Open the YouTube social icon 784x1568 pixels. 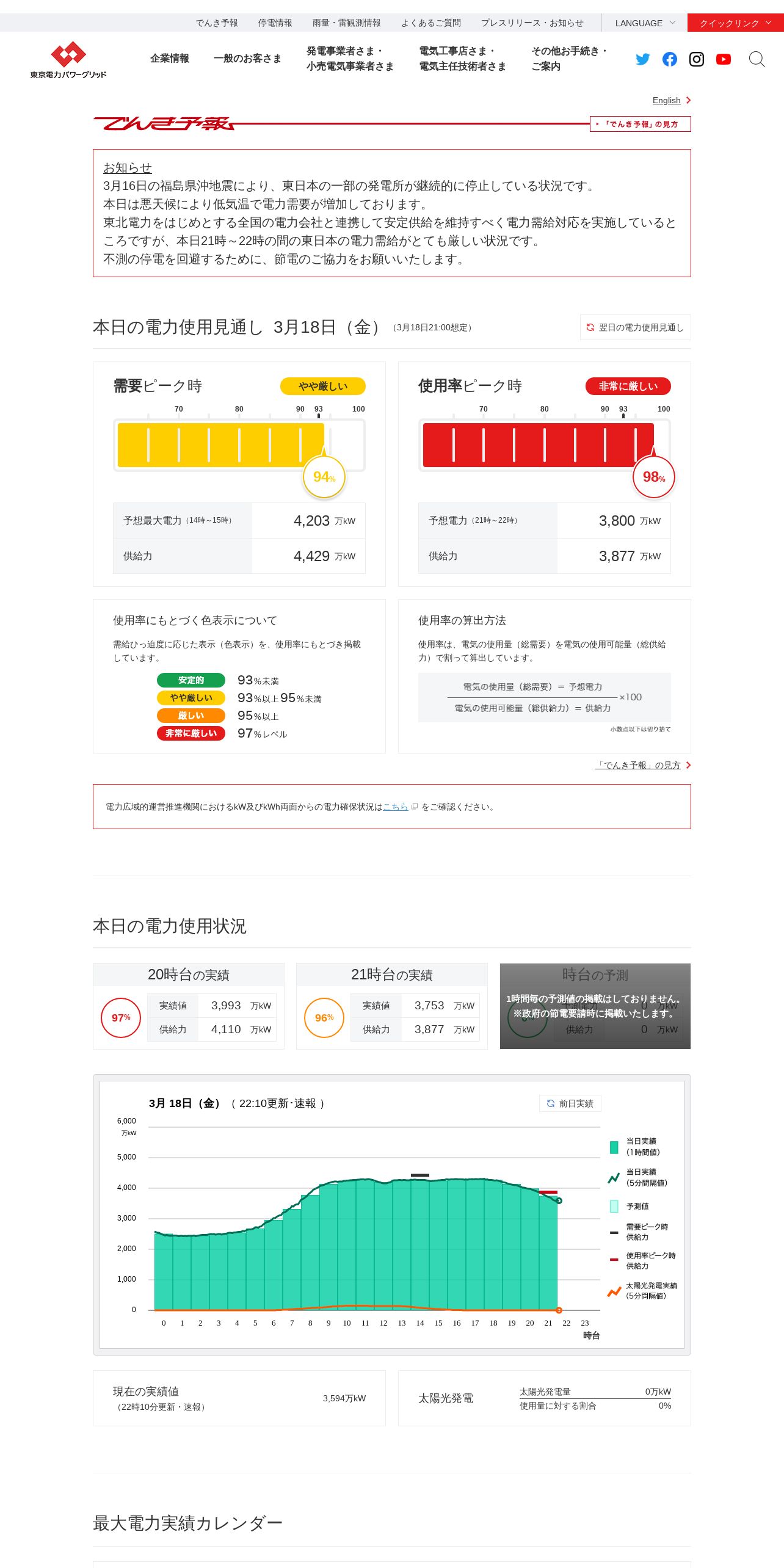coord(724,59)
